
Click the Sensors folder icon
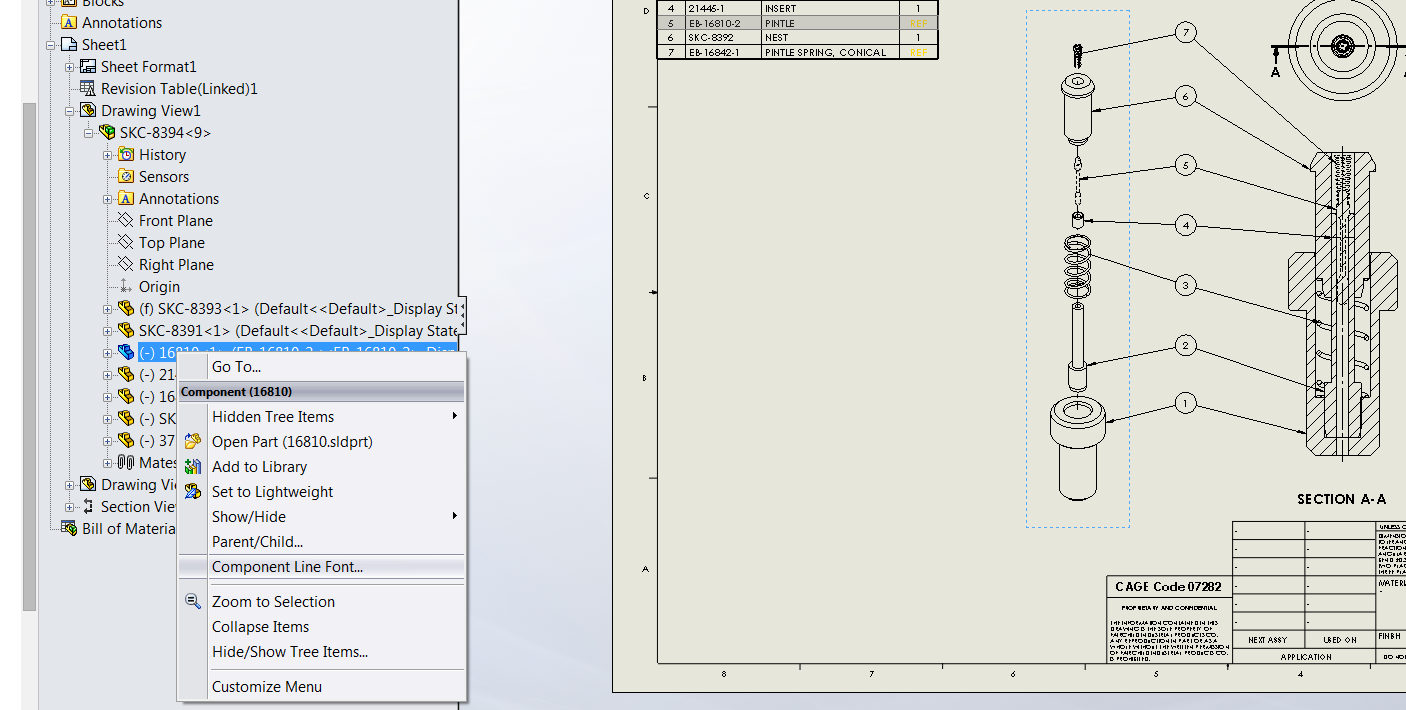click(126, 176)
